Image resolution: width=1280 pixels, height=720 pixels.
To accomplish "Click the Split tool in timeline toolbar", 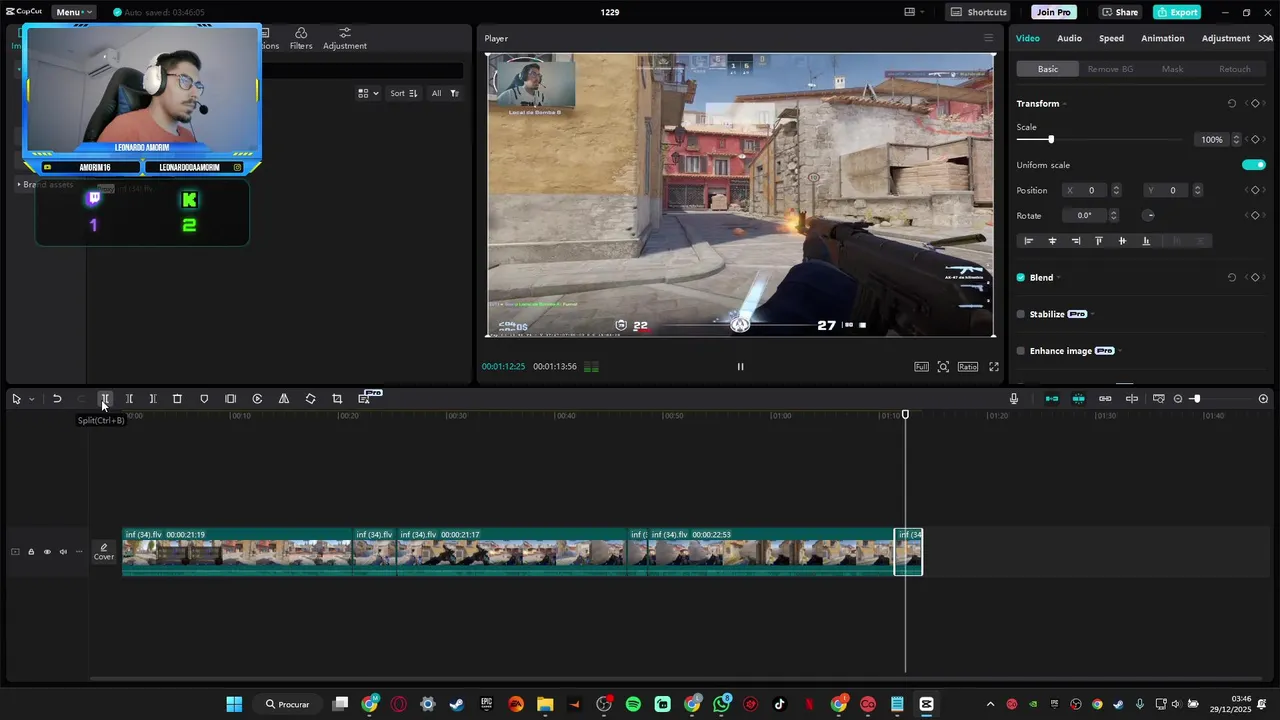I will 104,399.
